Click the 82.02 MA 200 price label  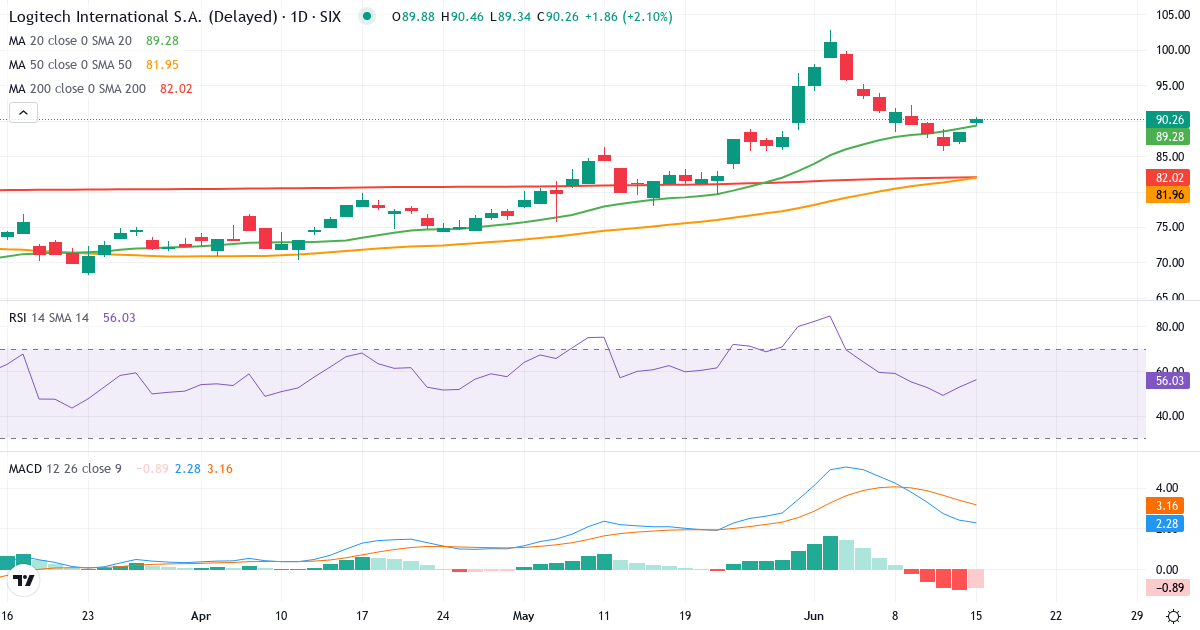[1167, 177]
